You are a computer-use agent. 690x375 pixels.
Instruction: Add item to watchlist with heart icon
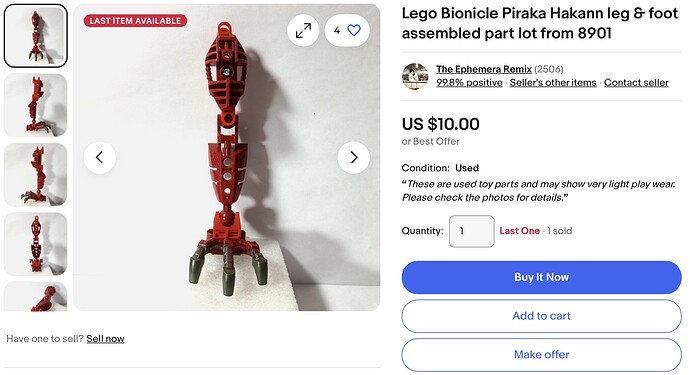[347, 30]
